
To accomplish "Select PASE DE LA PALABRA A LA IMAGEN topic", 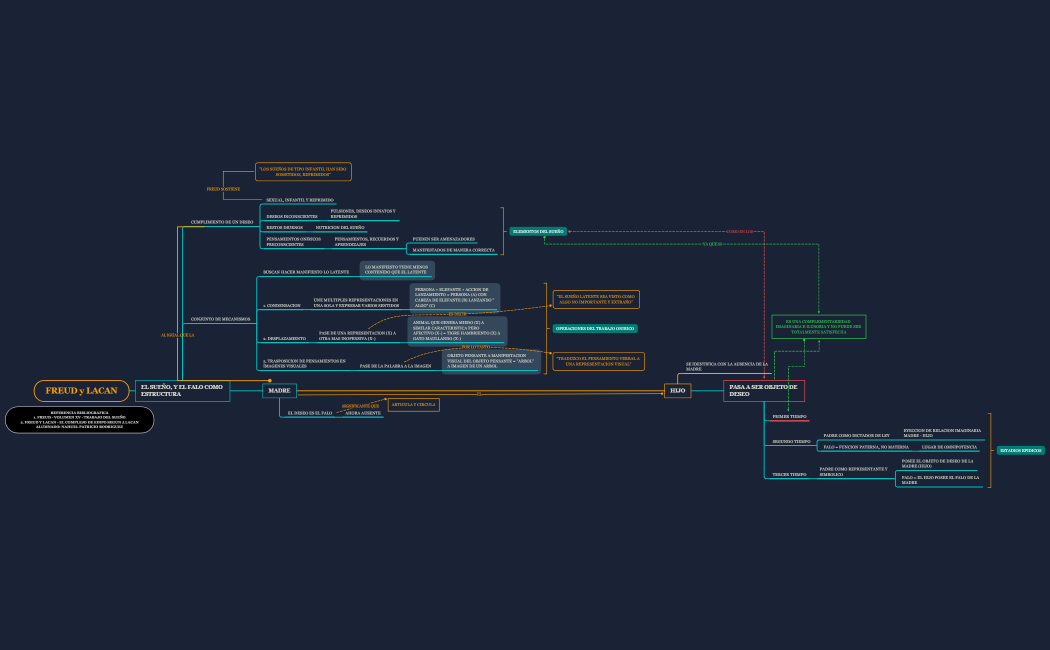I will [x=395, y=366].
